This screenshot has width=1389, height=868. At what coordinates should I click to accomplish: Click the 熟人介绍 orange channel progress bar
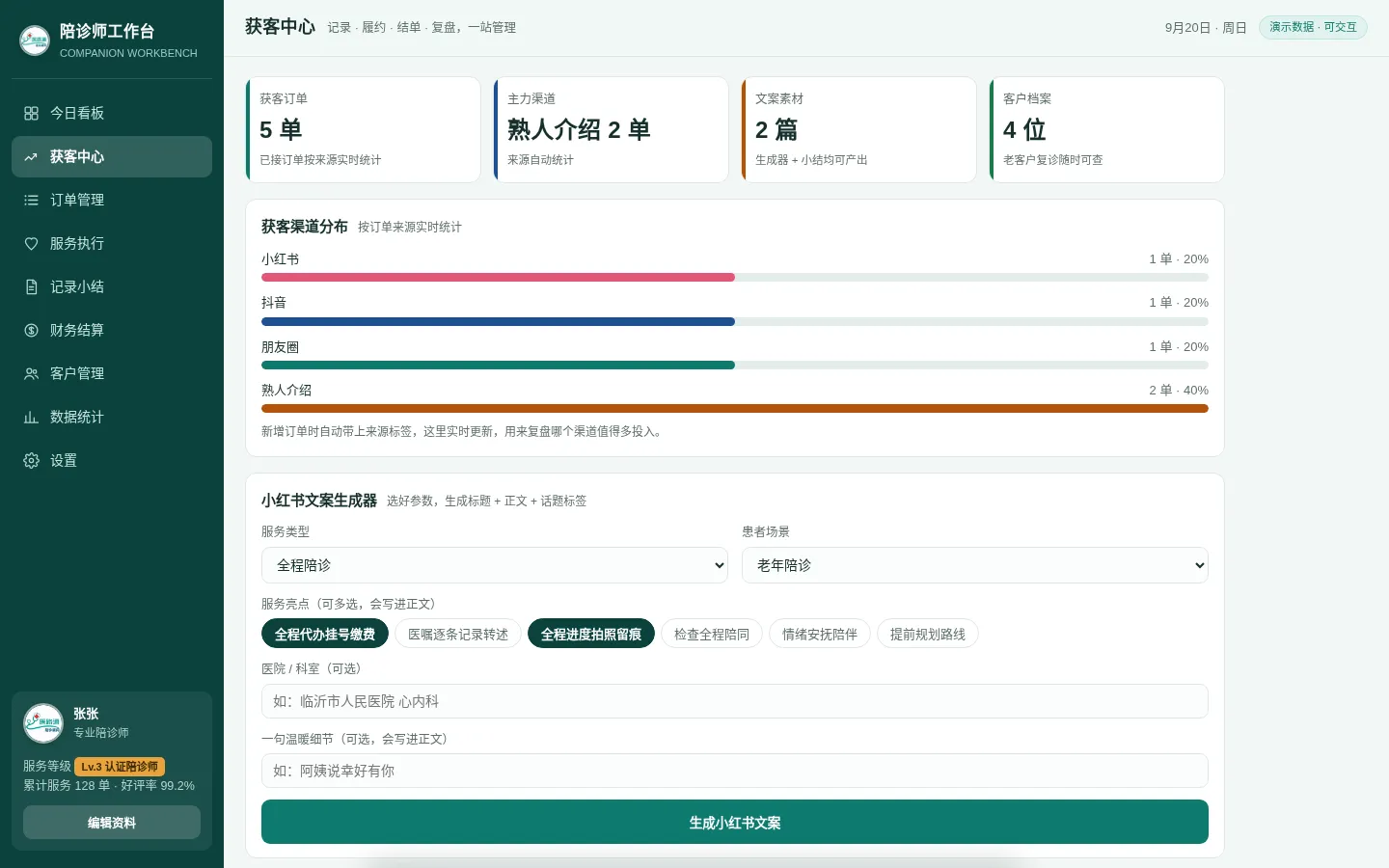tap(735, 409)
